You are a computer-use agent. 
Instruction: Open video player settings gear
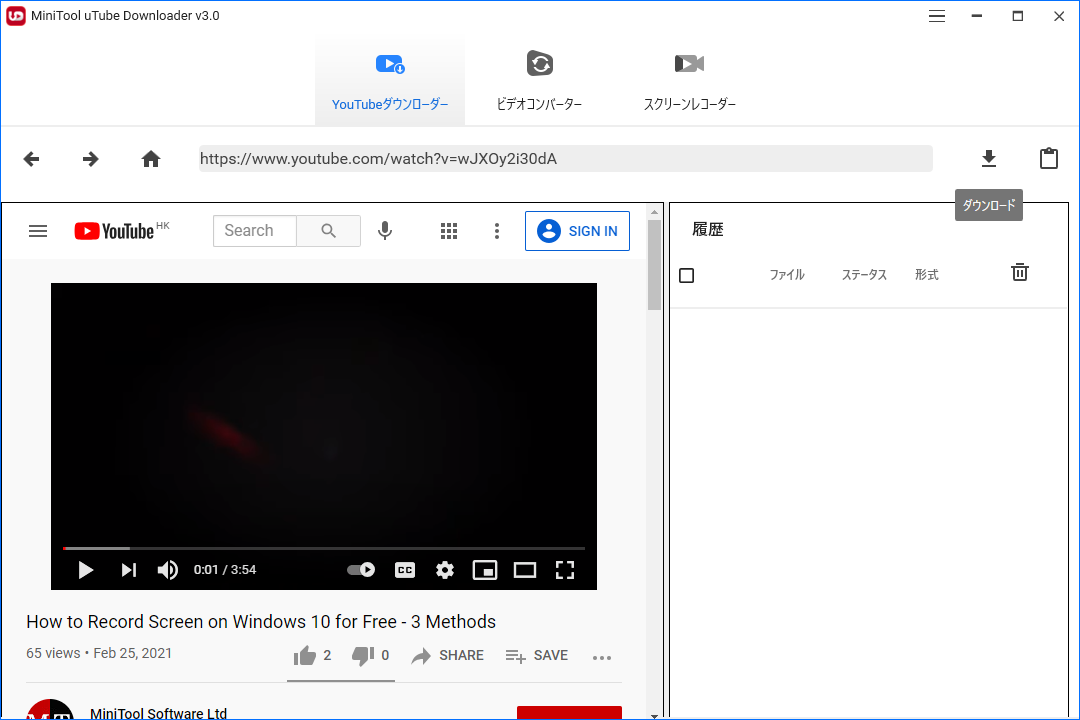point(445,570)
